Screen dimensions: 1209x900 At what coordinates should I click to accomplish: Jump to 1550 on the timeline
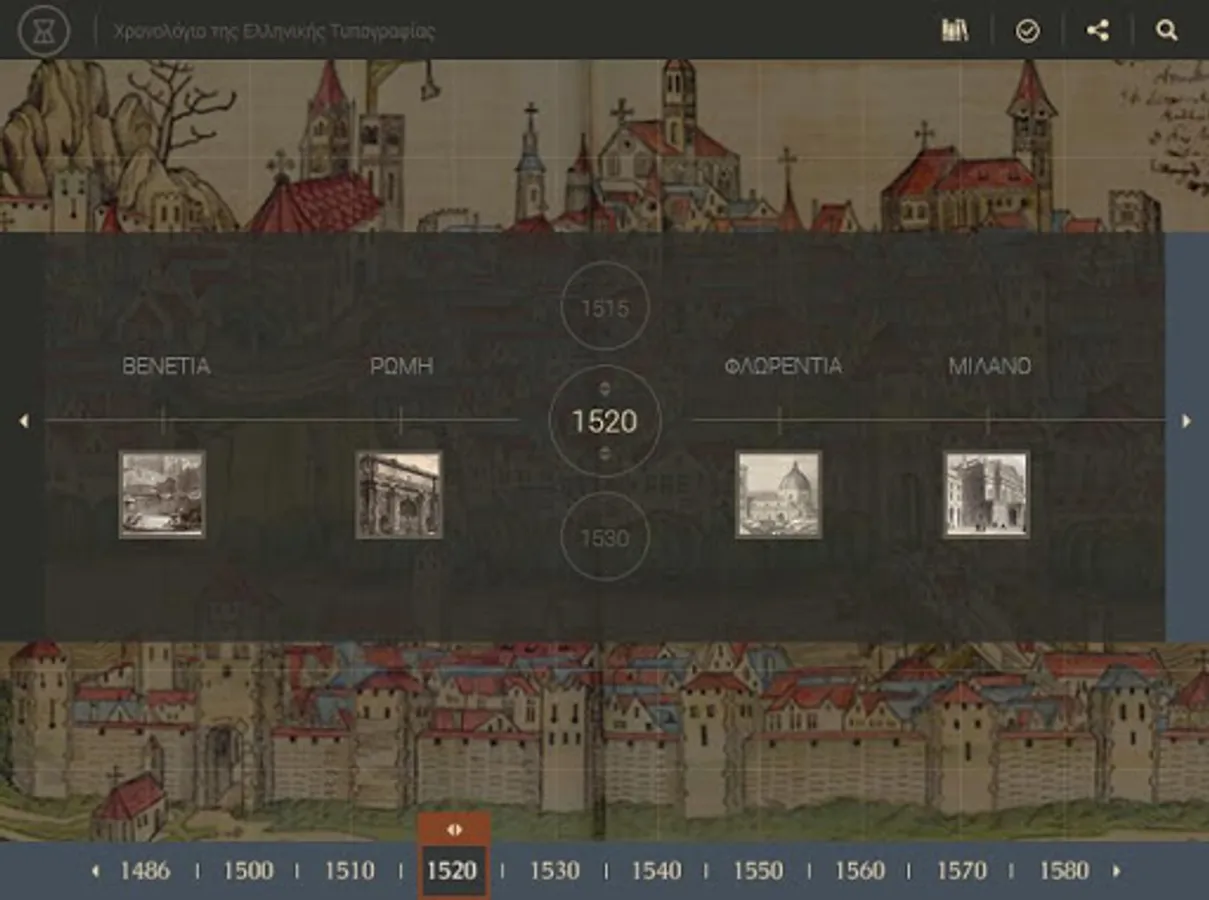[758, 870]
